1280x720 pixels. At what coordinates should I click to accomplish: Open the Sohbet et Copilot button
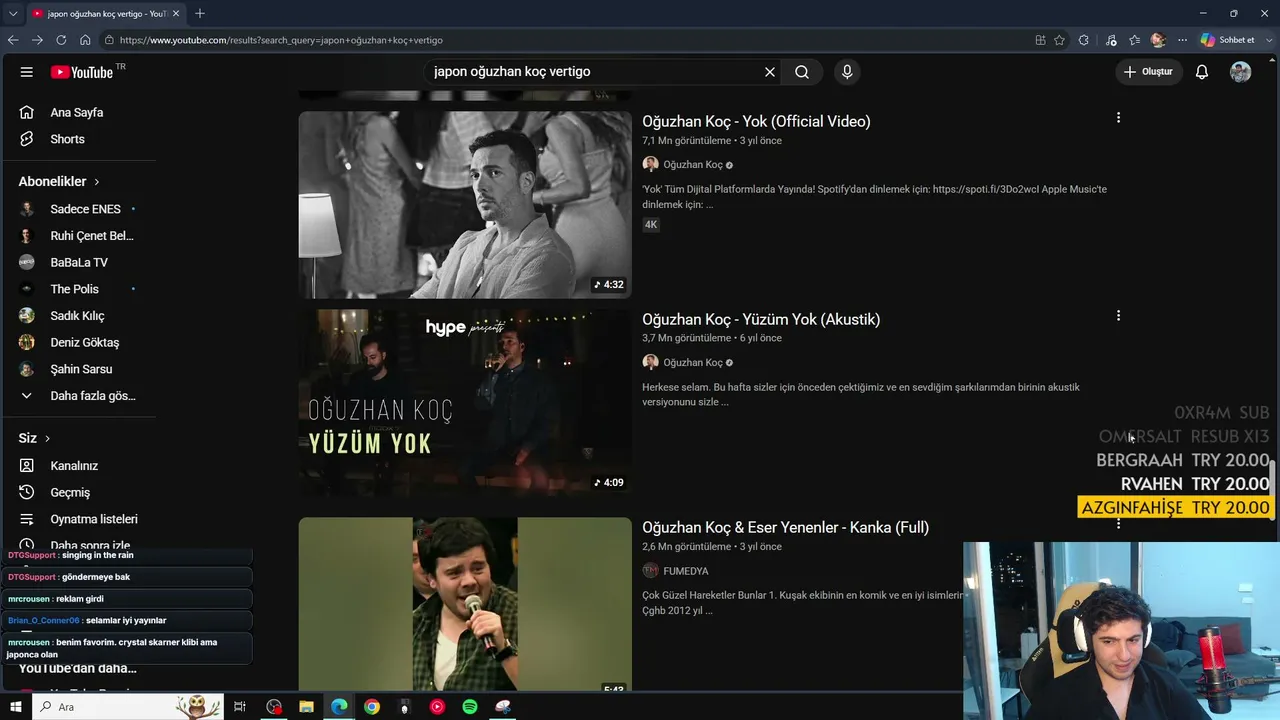pyautogui.click(x=1227, y=40)
